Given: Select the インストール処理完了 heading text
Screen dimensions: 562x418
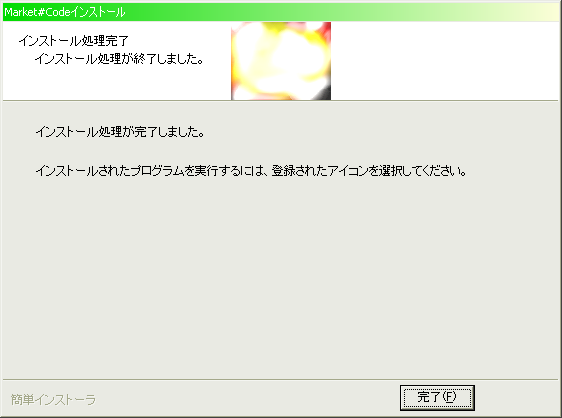Looking at the screenshot, I should 73,41.
